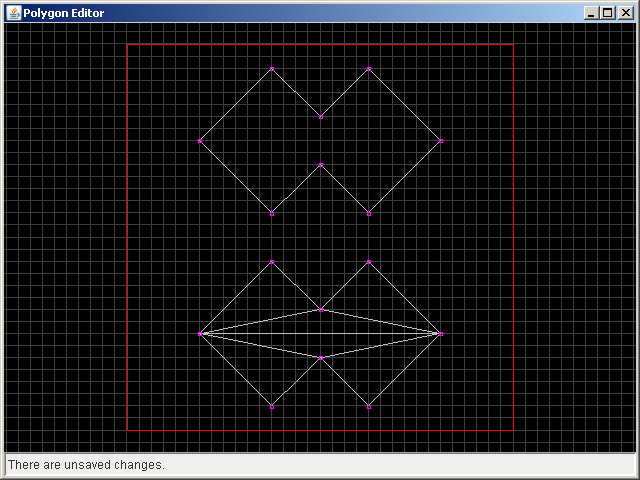Click the upper polygon's top center notch vertex
Screen dimensions: 640x480
(x=321, y=117)
